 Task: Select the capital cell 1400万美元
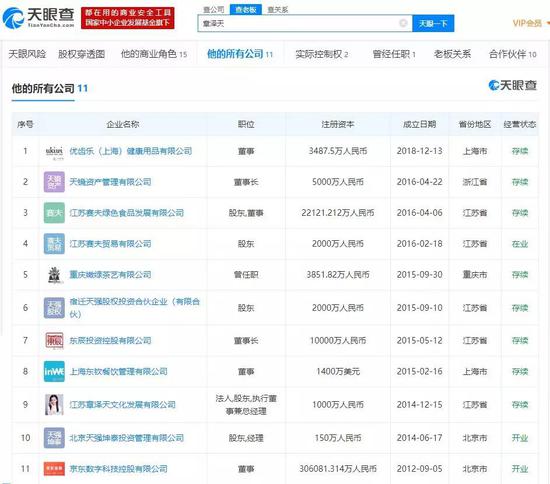coord(338,371)
